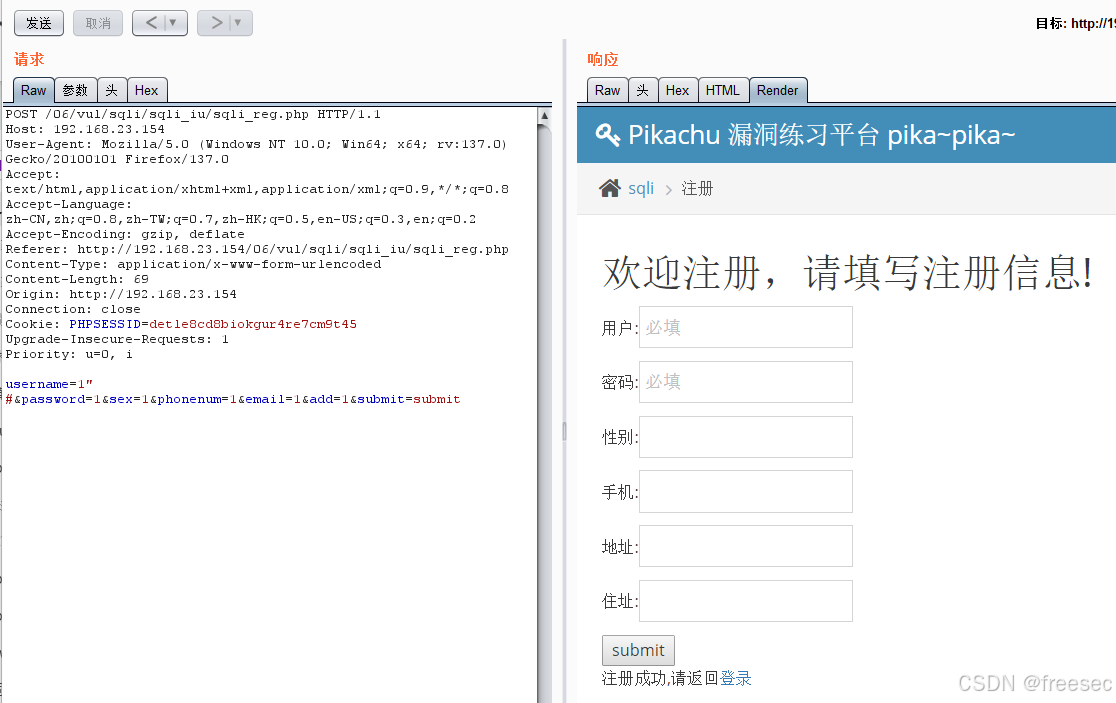Click the request scrollbar up arrow
The image size is (1116, 703).
[x=544, y=115]
